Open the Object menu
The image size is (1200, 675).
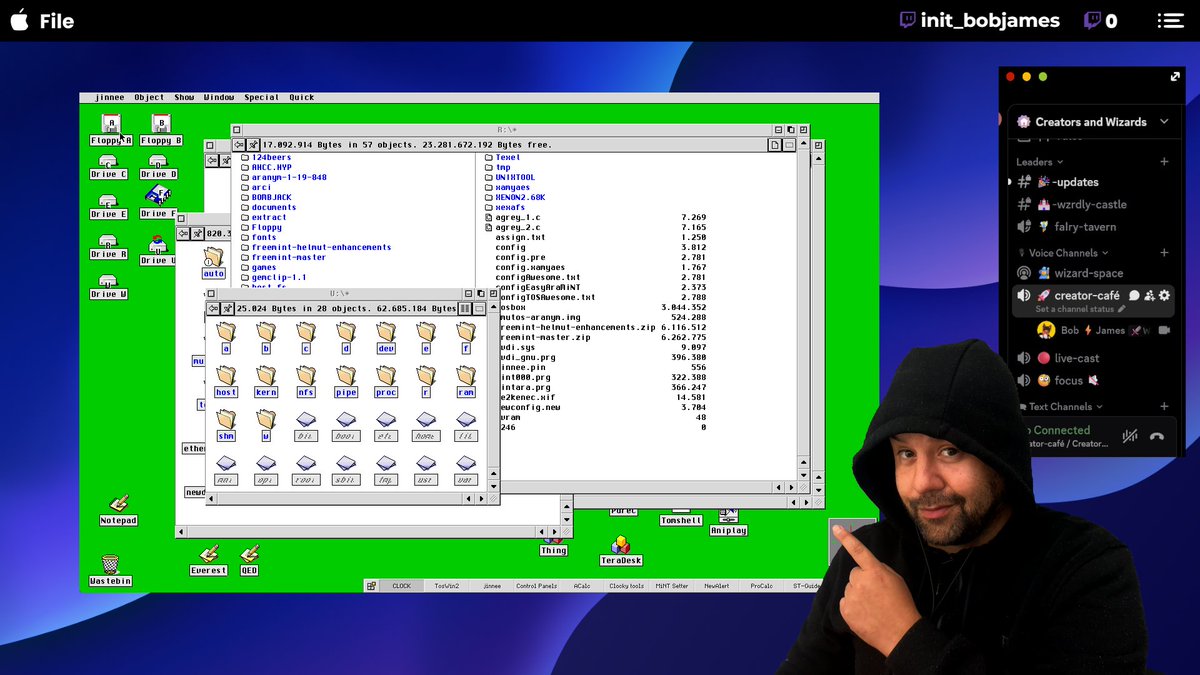point(149,98)
